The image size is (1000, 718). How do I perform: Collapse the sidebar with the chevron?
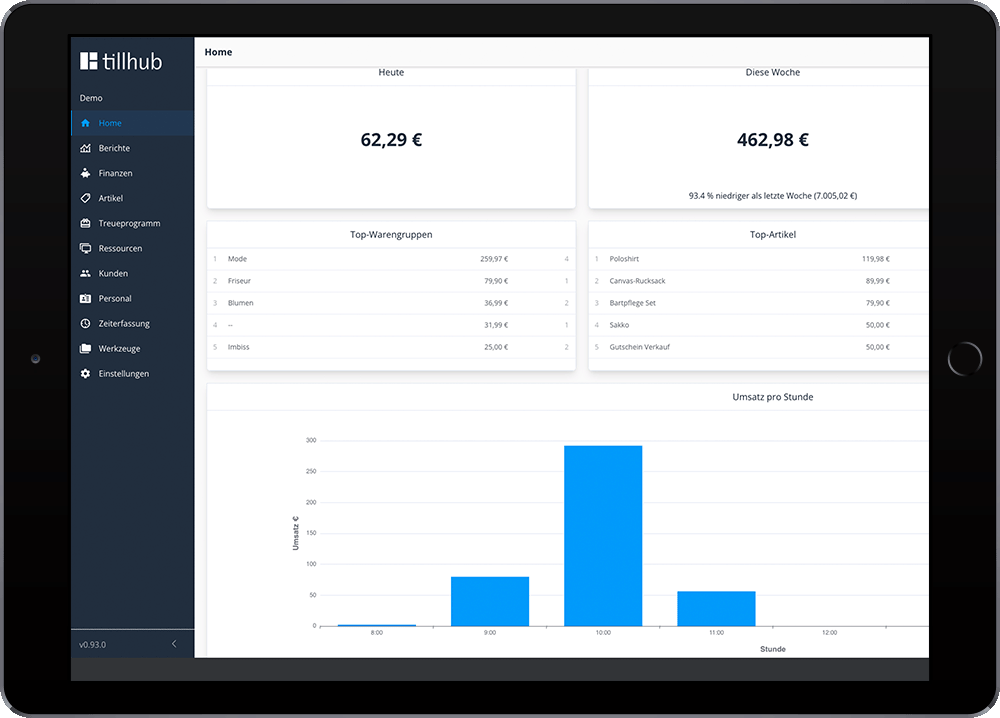point(173,644)
